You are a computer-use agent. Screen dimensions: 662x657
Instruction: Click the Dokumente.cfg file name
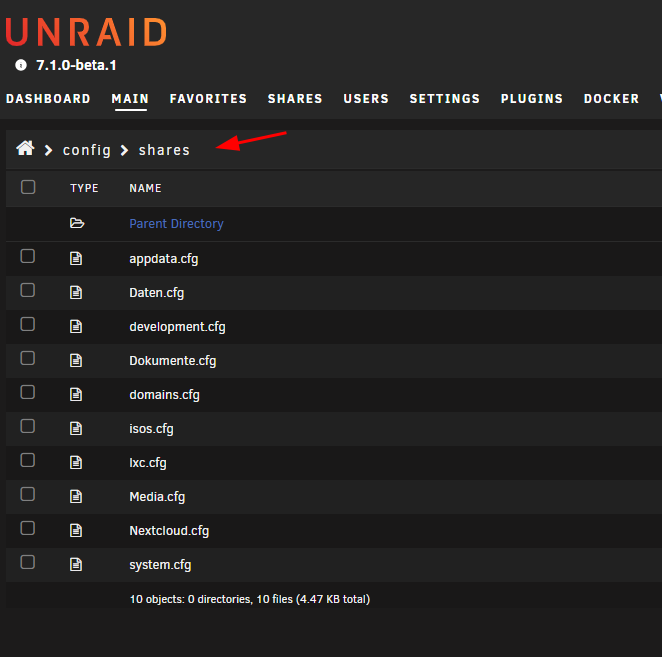point(173,361)
